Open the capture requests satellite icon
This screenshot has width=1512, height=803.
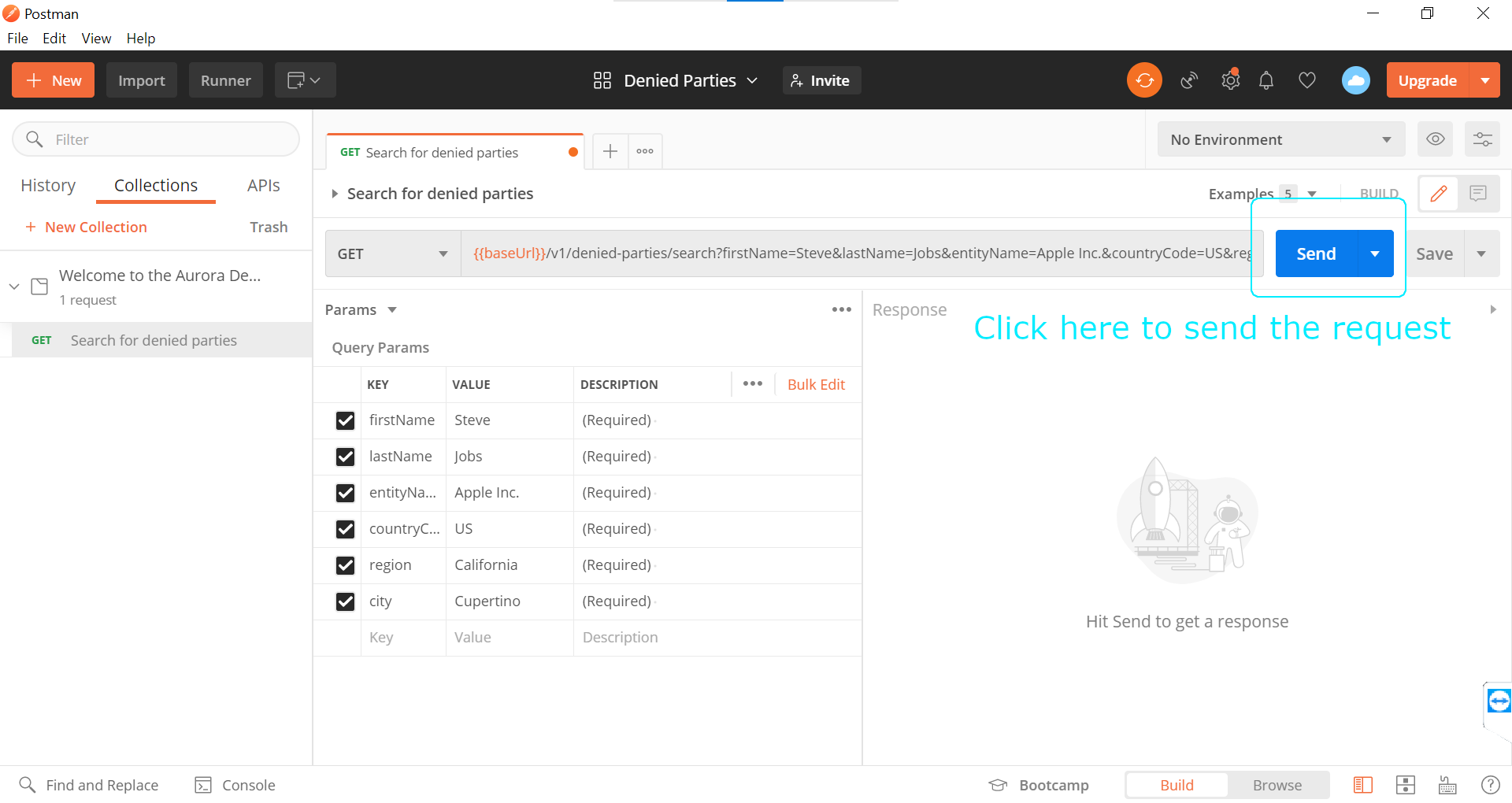point(1189,80)
